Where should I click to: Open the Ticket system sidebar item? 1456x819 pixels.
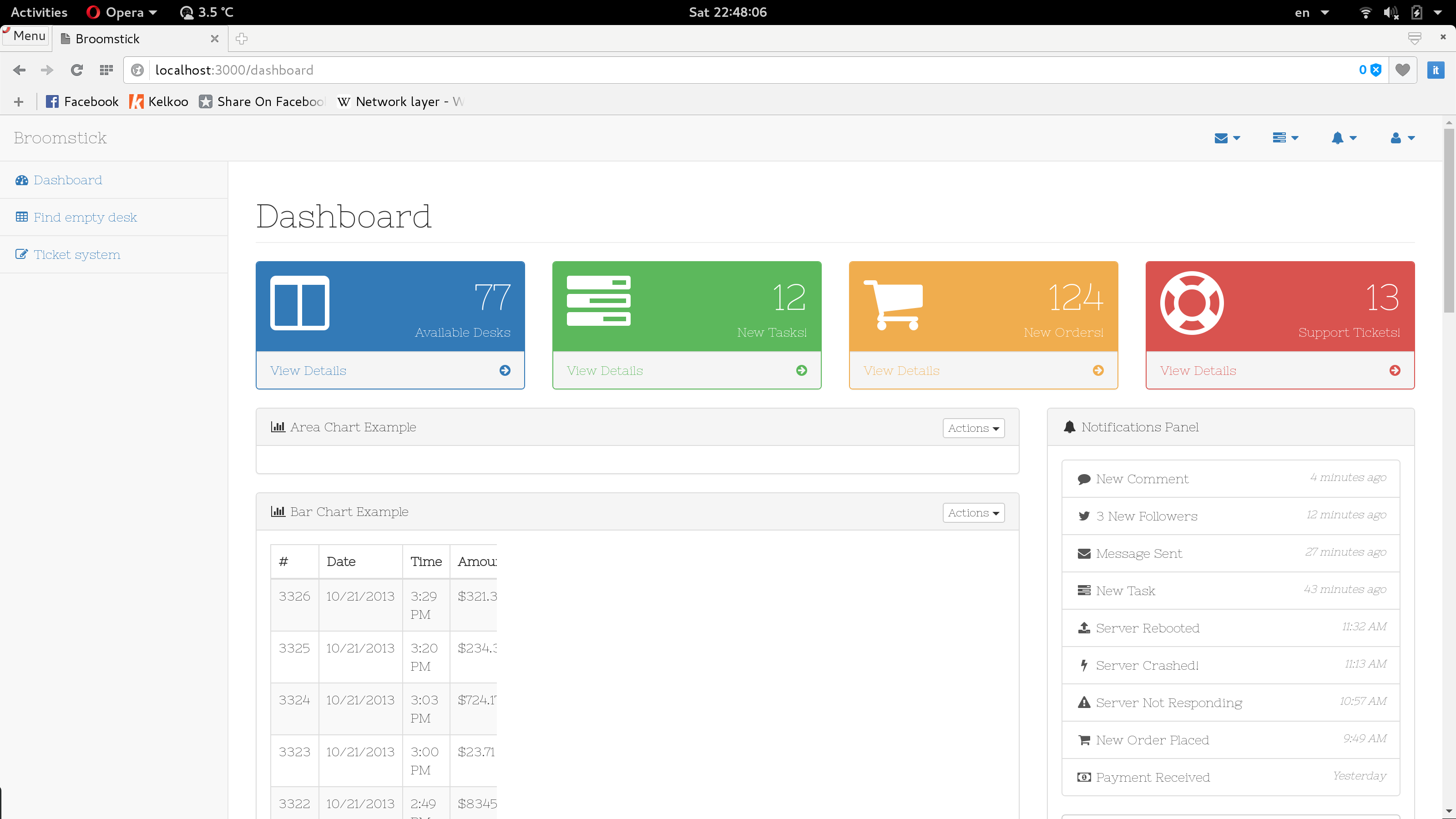click(76, 254)
